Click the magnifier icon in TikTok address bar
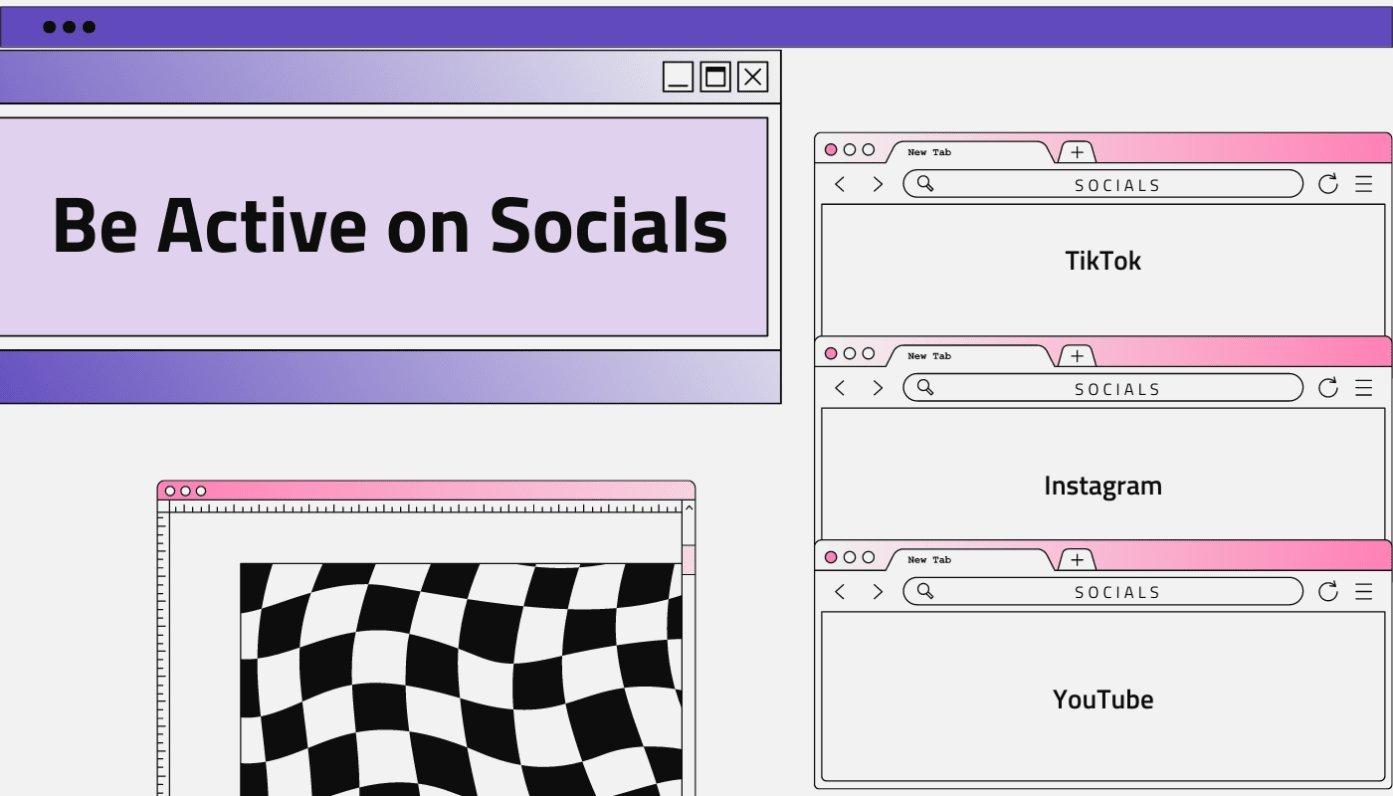This screenshot has width=1393, height=796. pyautogui.click(x=925, y=184)
